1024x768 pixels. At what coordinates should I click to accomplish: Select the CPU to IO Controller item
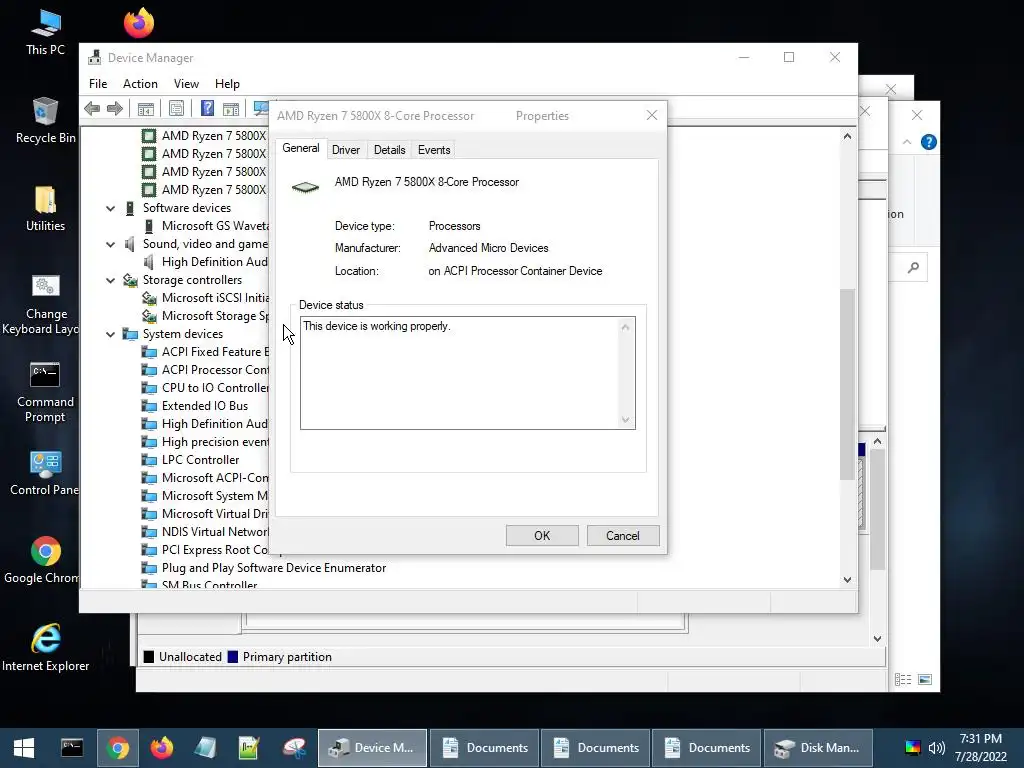[215, 388]
